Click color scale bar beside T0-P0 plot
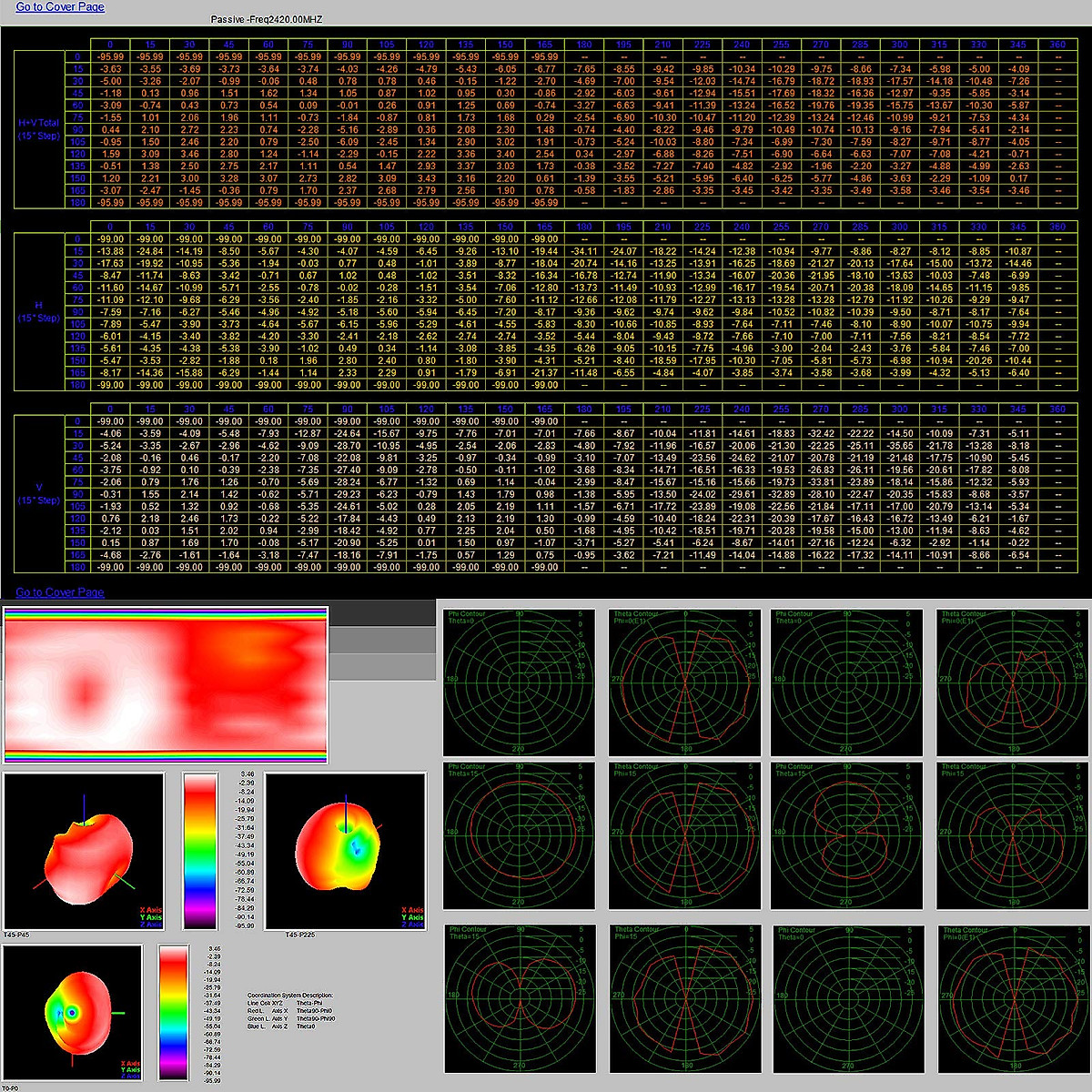Viewport: 1092px width, 1092px height. coord(173,1014)
